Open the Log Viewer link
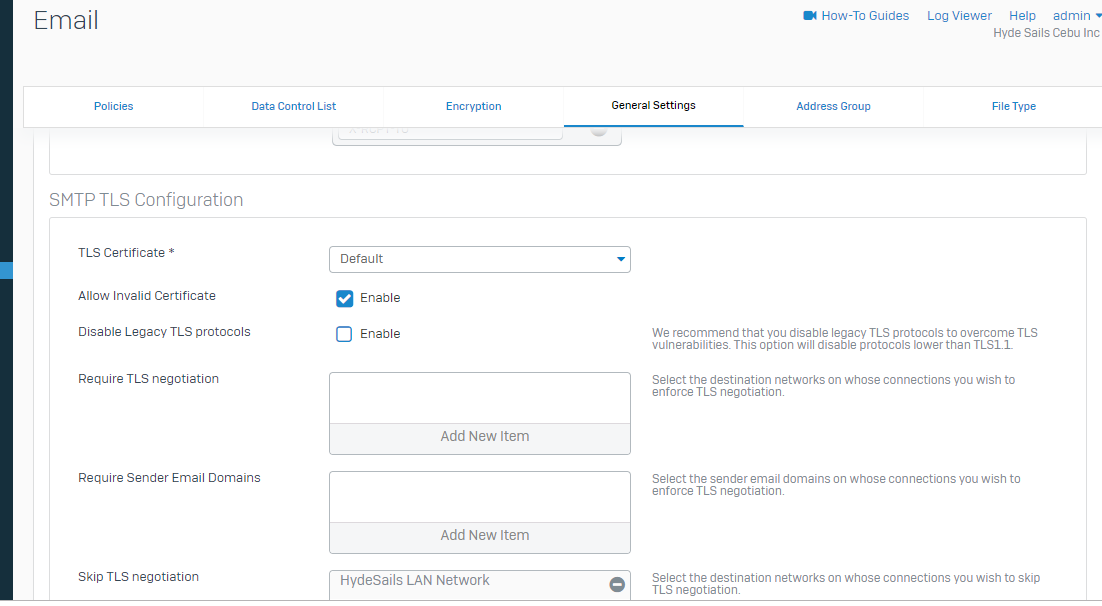 959,16
